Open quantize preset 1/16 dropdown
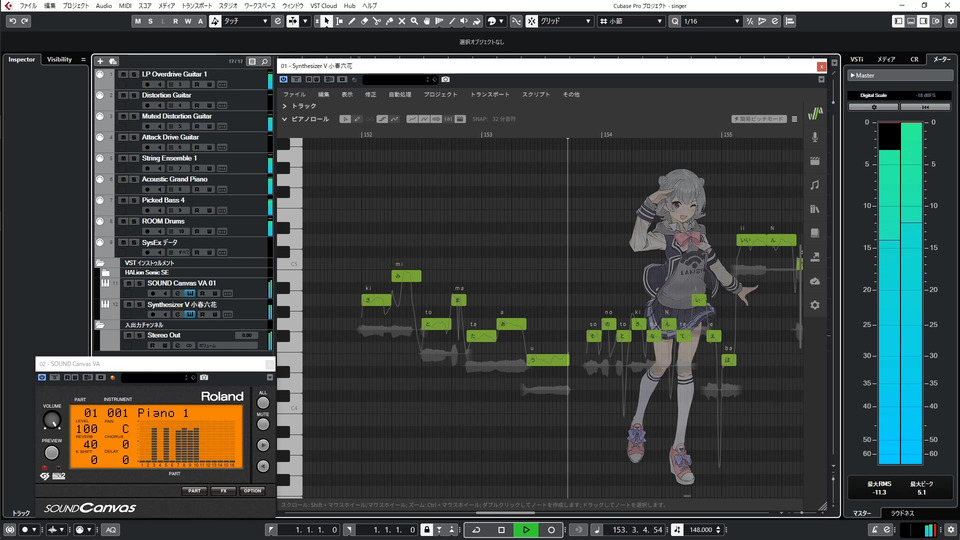This screenshot has height=540, width=960. click(x=711, y=21)
